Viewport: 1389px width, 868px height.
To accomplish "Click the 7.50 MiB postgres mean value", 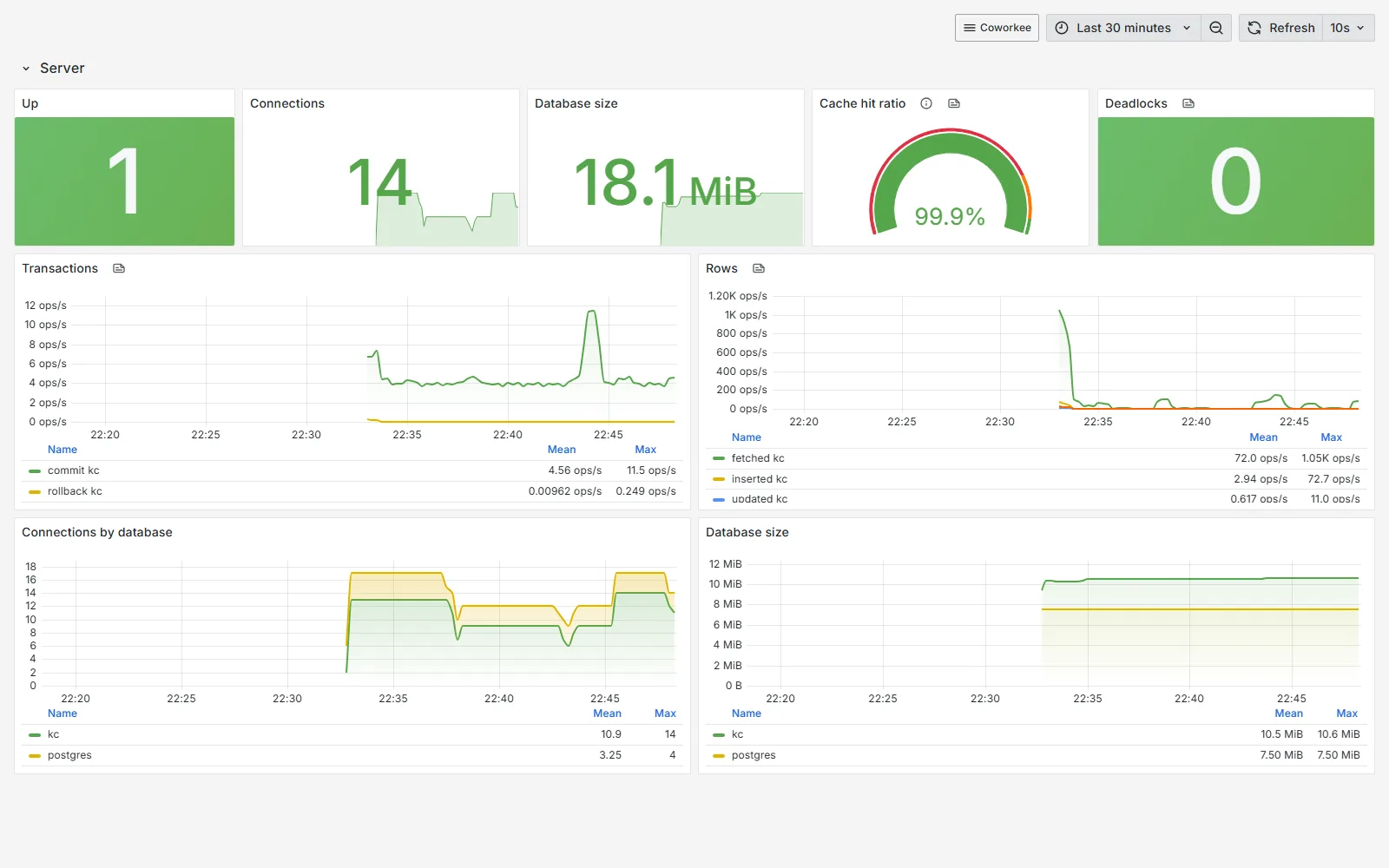I will click(1281, 755).
